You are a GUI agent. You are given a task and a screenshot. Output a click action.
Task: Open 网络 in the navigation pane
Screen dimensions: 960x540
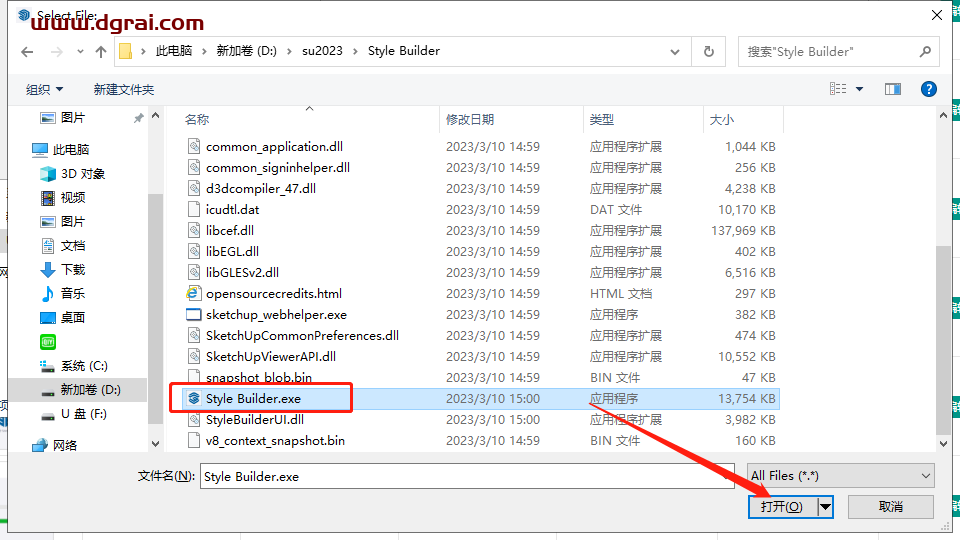[64, 445]
